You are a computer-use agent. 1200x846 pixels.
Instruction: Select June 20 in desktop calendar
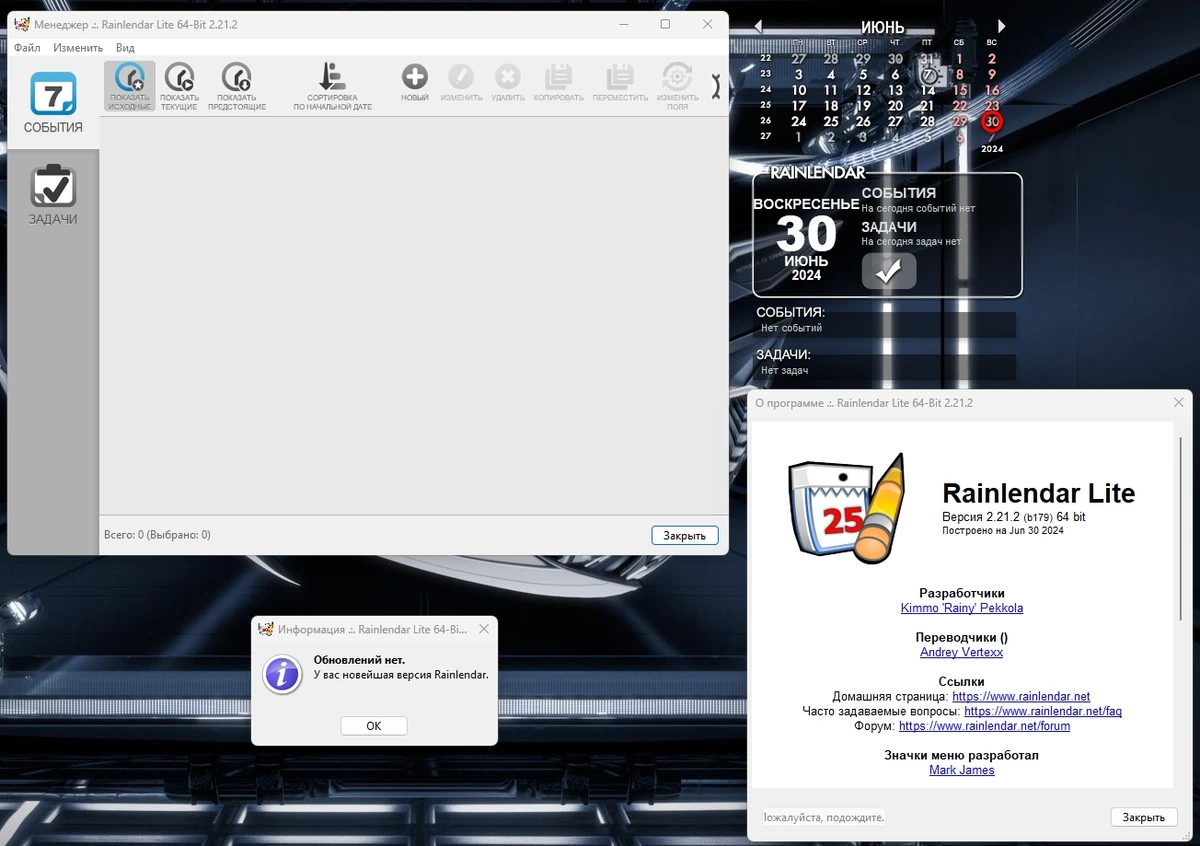pyautogui.click(x=895, y=105)
